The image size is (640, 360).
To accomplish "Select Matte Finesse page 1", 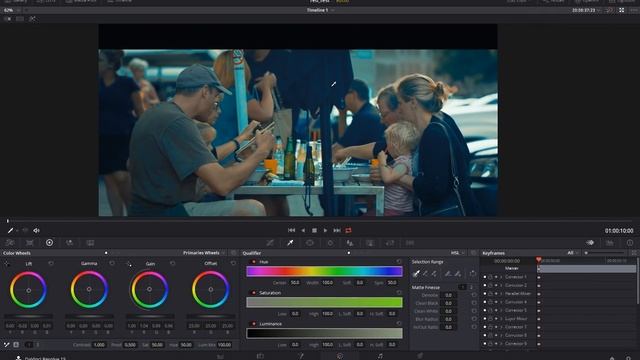I will 462,287.
